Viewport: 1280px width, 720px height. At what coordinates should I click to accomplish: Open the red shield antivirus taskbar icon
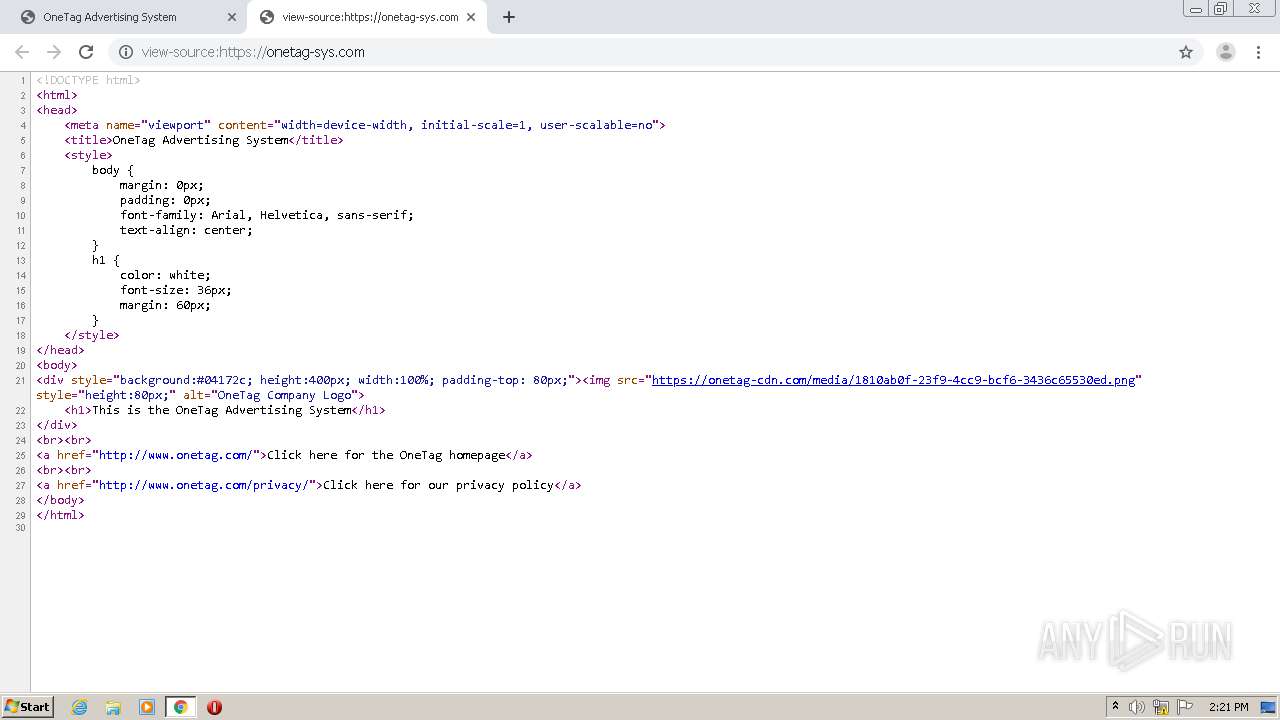(x=214, y=707)
